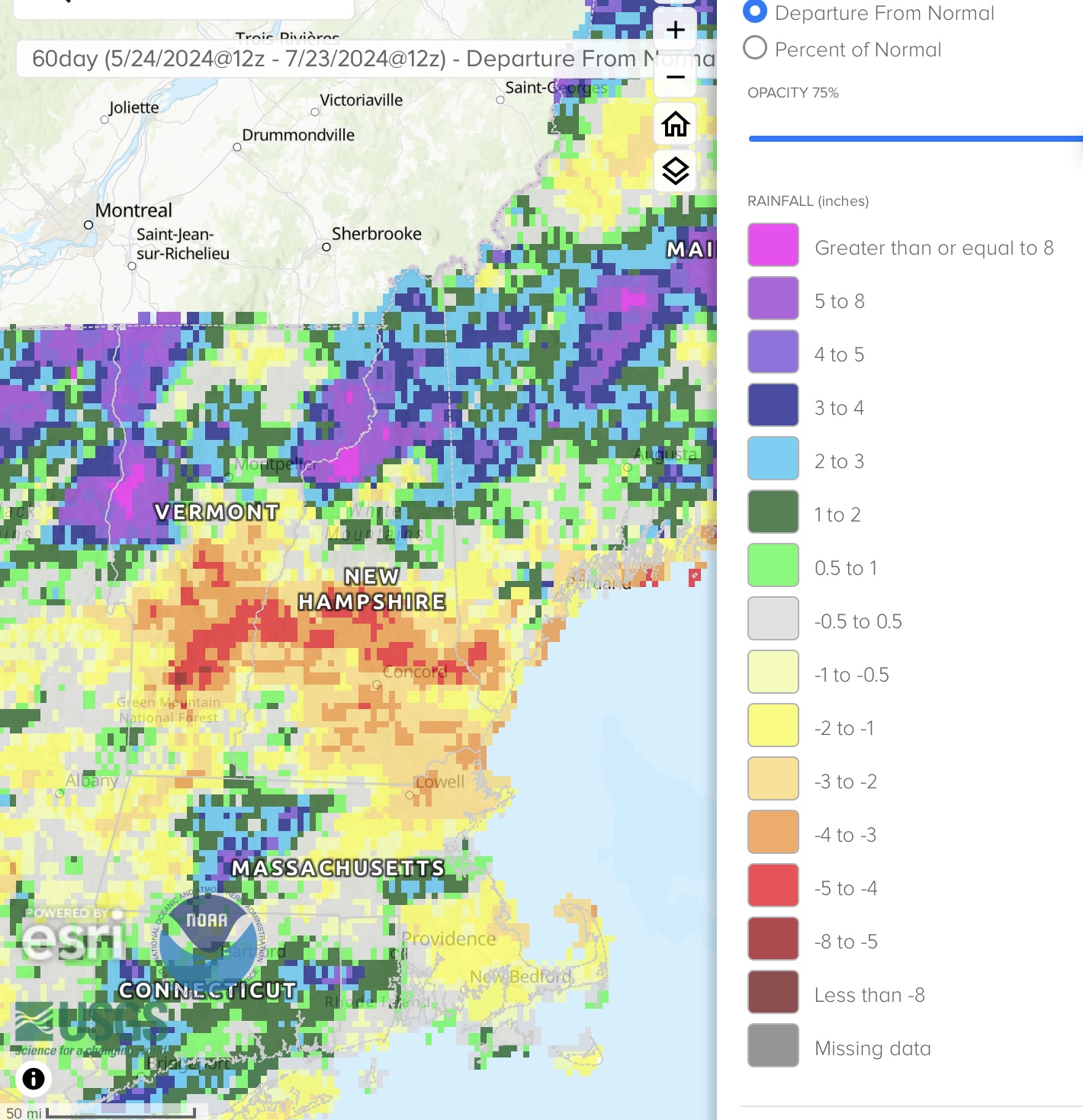Click the '0.5 to 1' green swatch

[773, 565]
